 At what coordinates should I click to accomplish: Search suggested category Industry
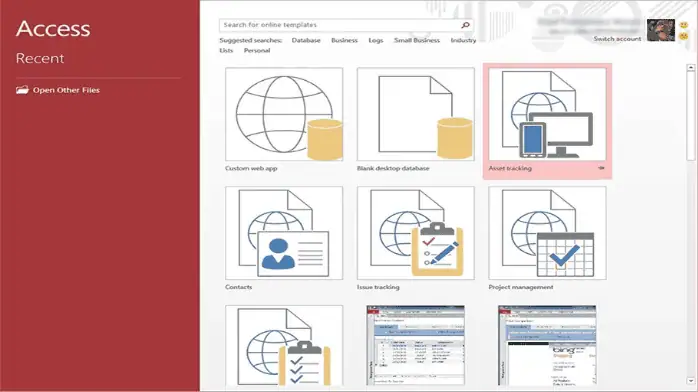[x=463, y=40]
